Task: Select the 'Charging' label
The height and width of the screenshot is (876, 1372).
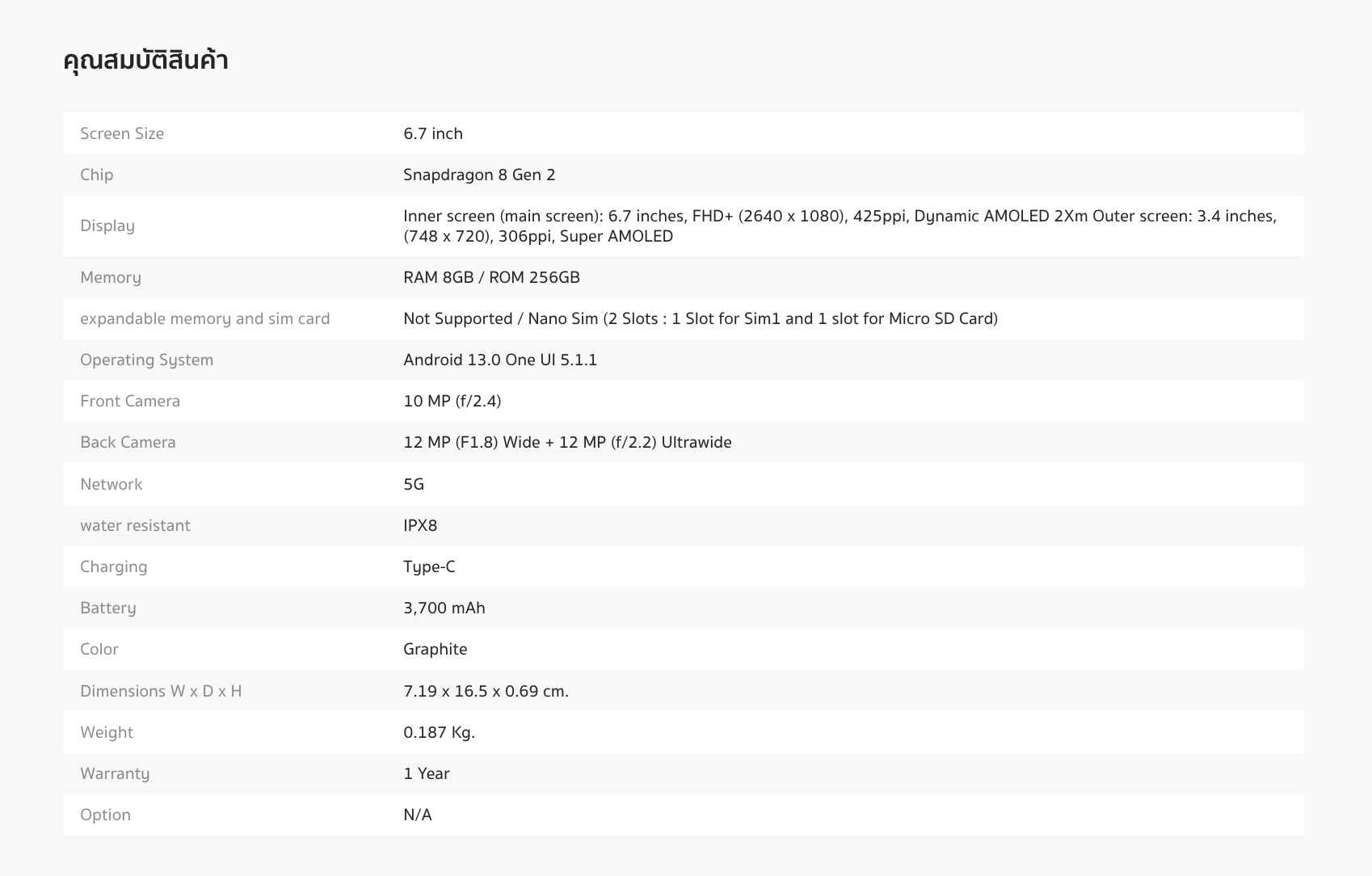Action: tap(114, 566)
